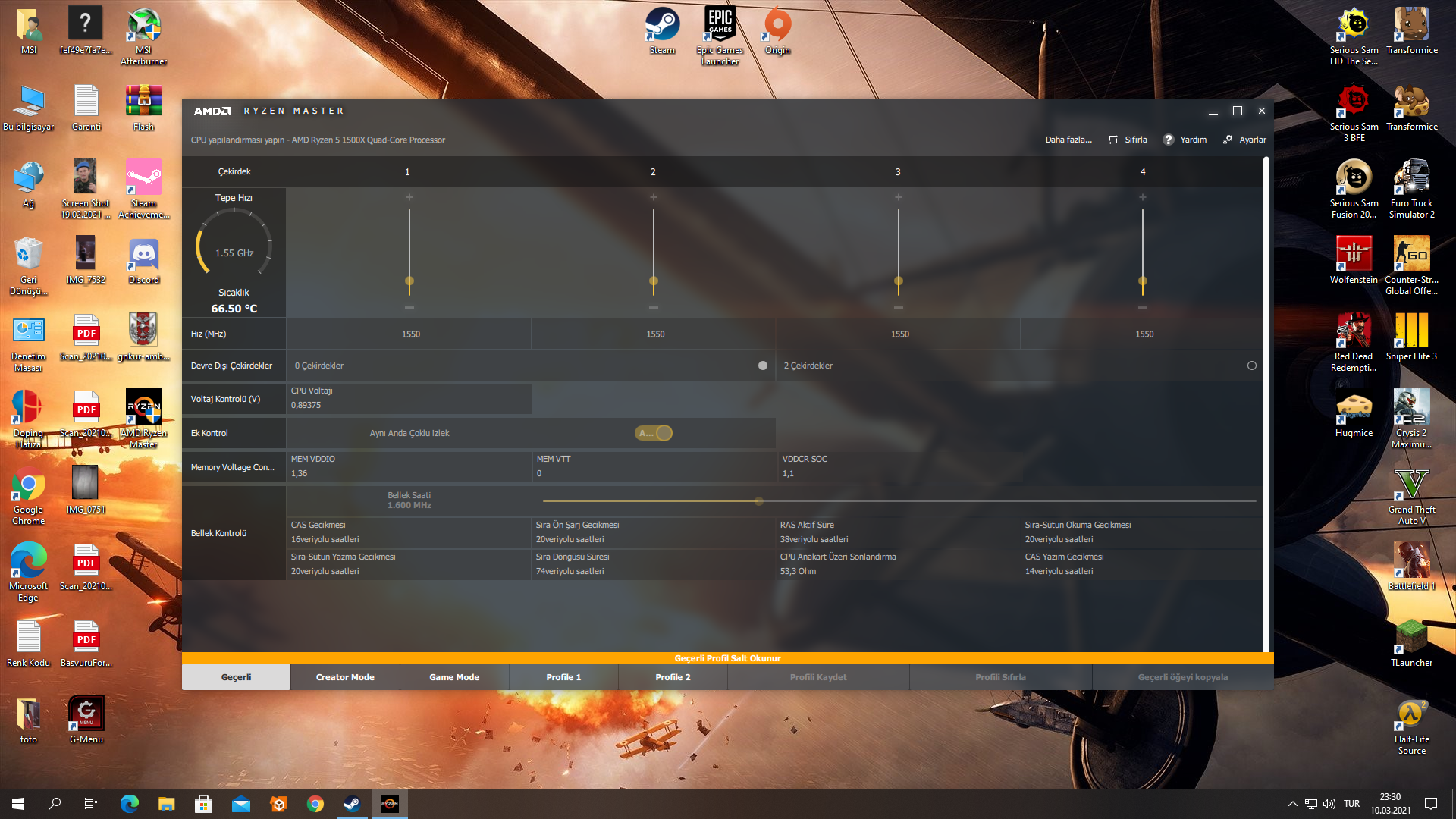The width and height of the screenshot is (1456, 819).
Task: Click the Sıfırla reset icon
Action: point(1113,140)
